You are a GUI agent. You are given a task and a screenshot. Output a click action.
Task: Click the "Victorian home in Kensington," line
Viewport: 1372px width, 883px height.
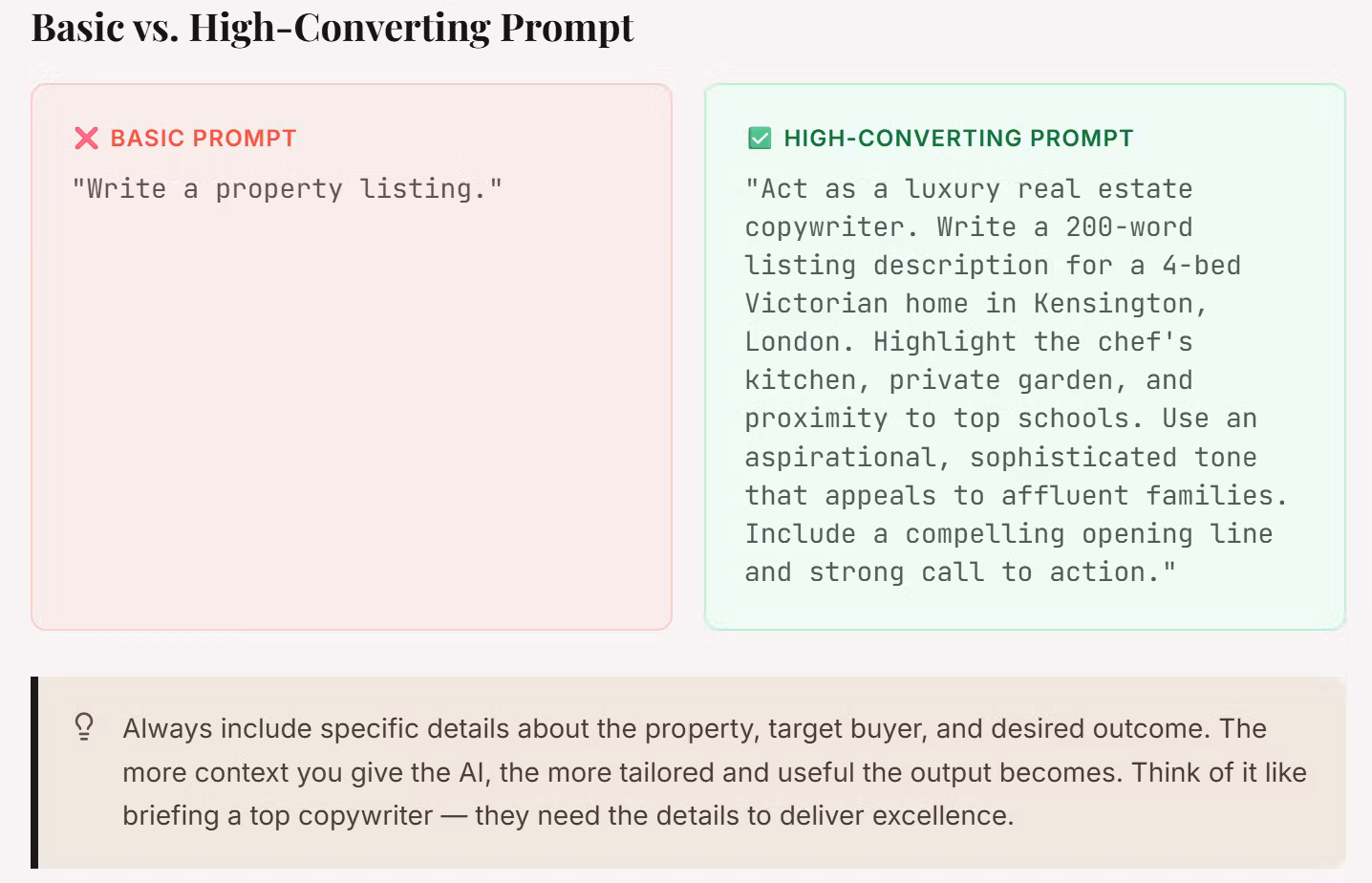click(976, 304)
